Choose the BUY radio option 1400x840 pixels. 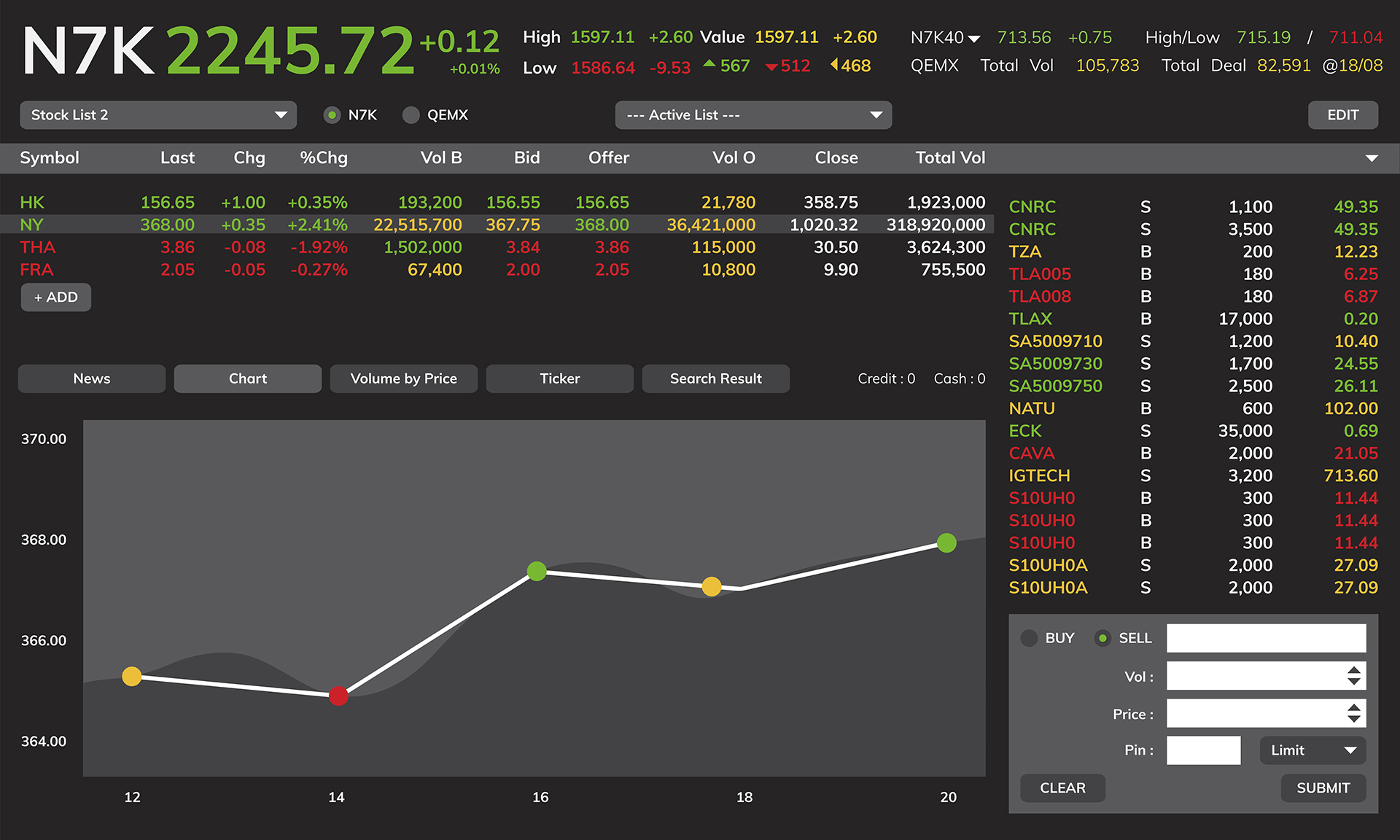point(1029,638)
